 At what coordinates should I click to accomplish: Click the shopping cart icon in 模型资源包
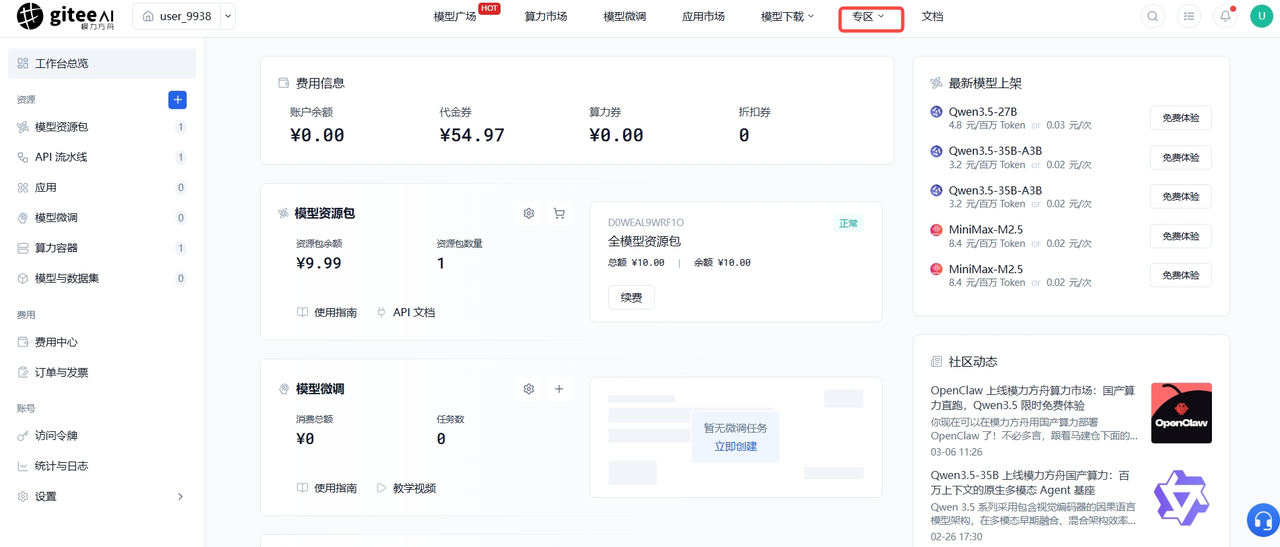(559, 213)
